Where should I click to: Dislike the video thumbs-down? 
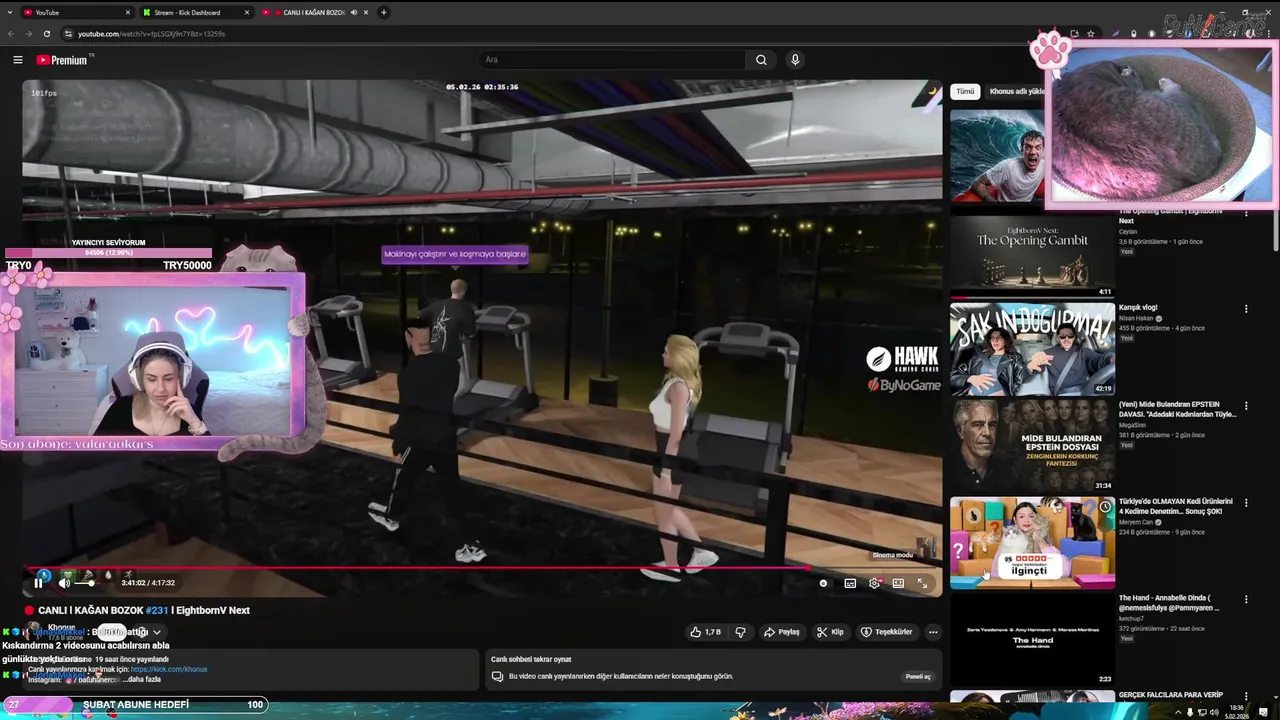pyautogui.click(x=740, y=632)
